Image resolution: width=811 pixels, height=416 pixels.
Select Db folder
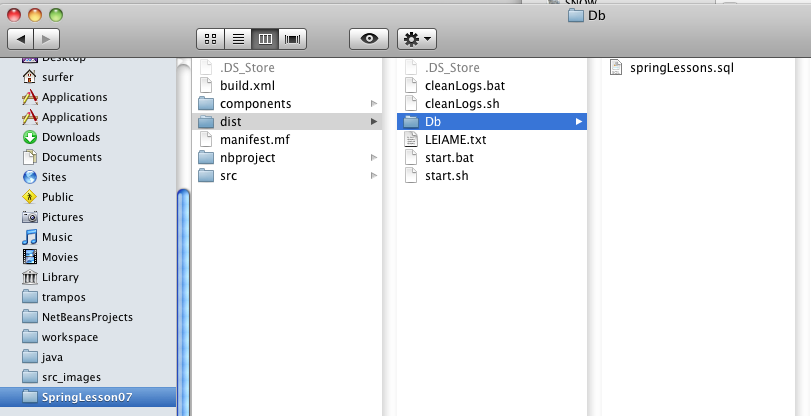click(492, 122)
